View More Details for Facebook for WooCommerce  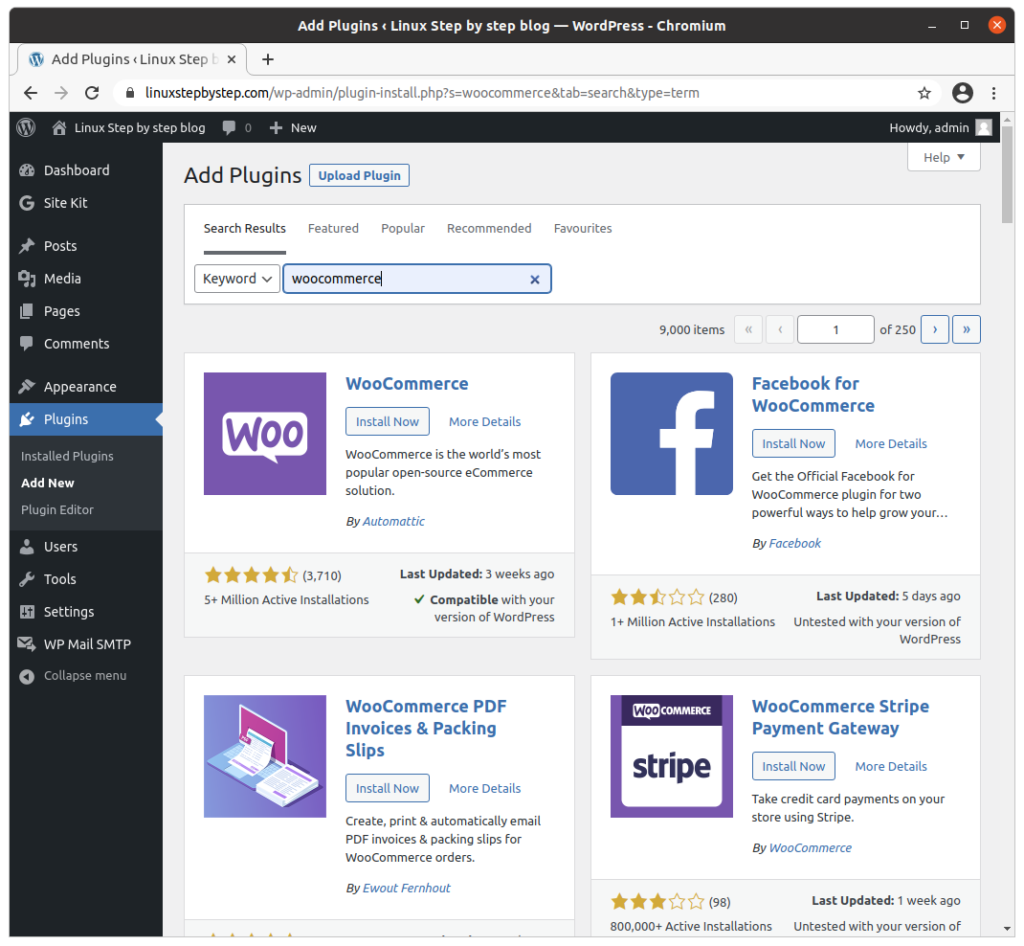[891, 444]
